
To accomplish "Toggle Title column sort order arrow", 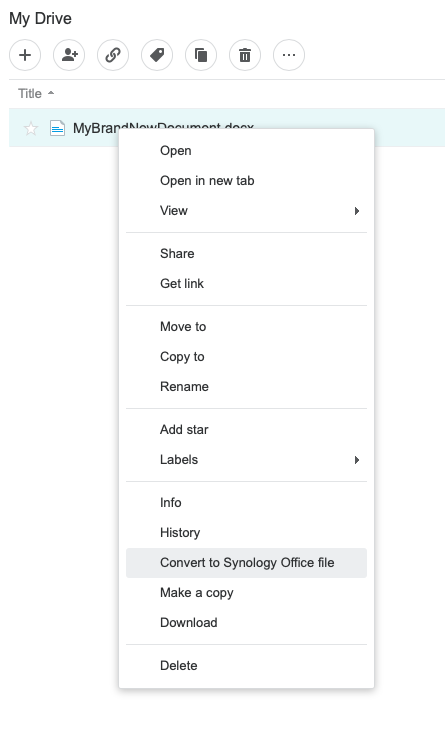I will [x=51, y=93].
